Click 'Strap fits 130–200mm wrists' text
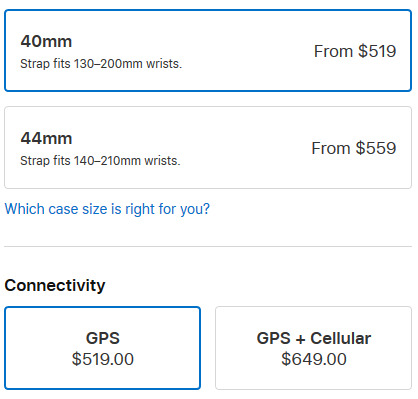This screenshot has height=399, width=418. click(101, 64)
